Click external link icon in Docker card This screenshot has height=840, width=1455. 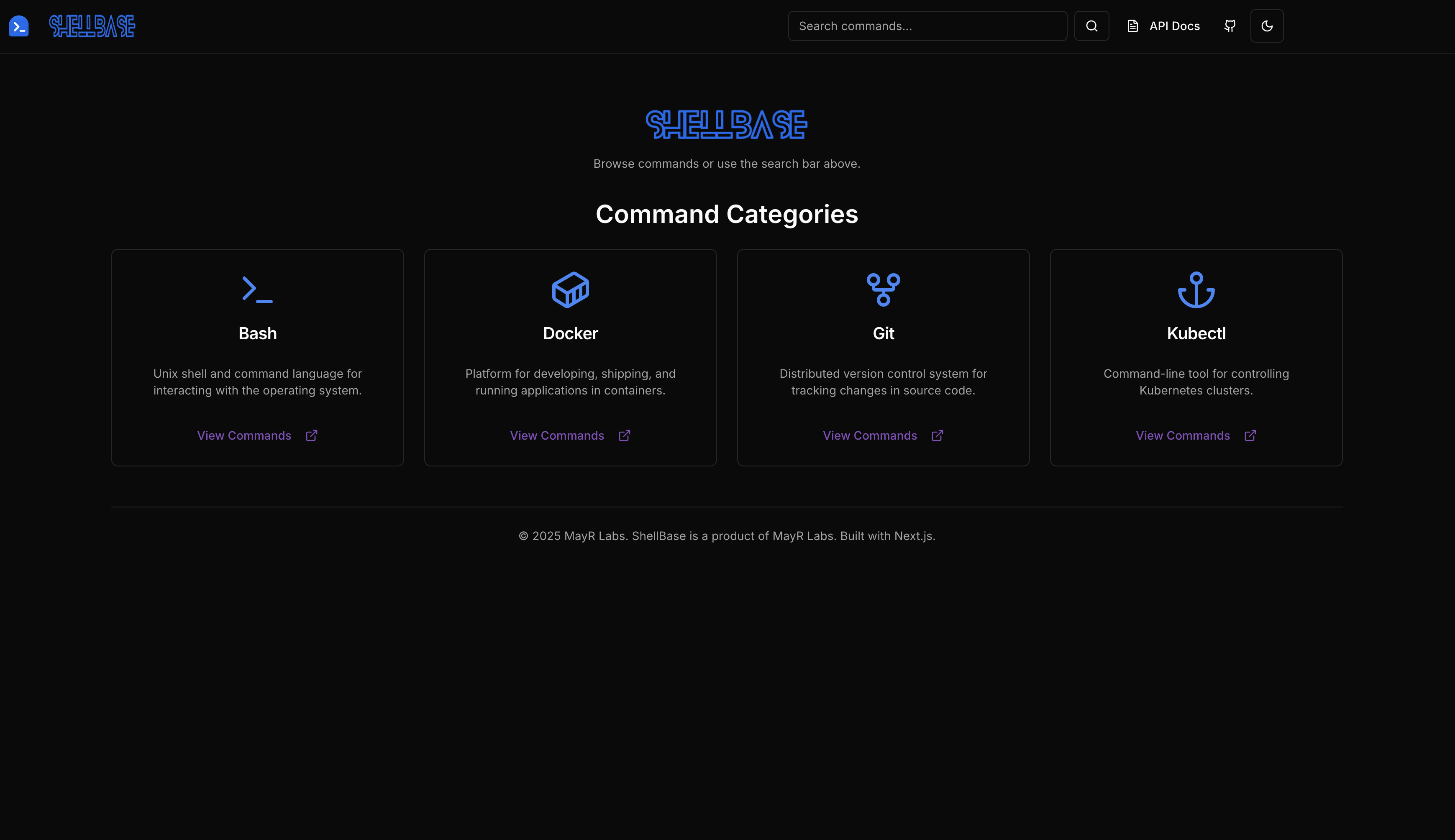point(624,435)
